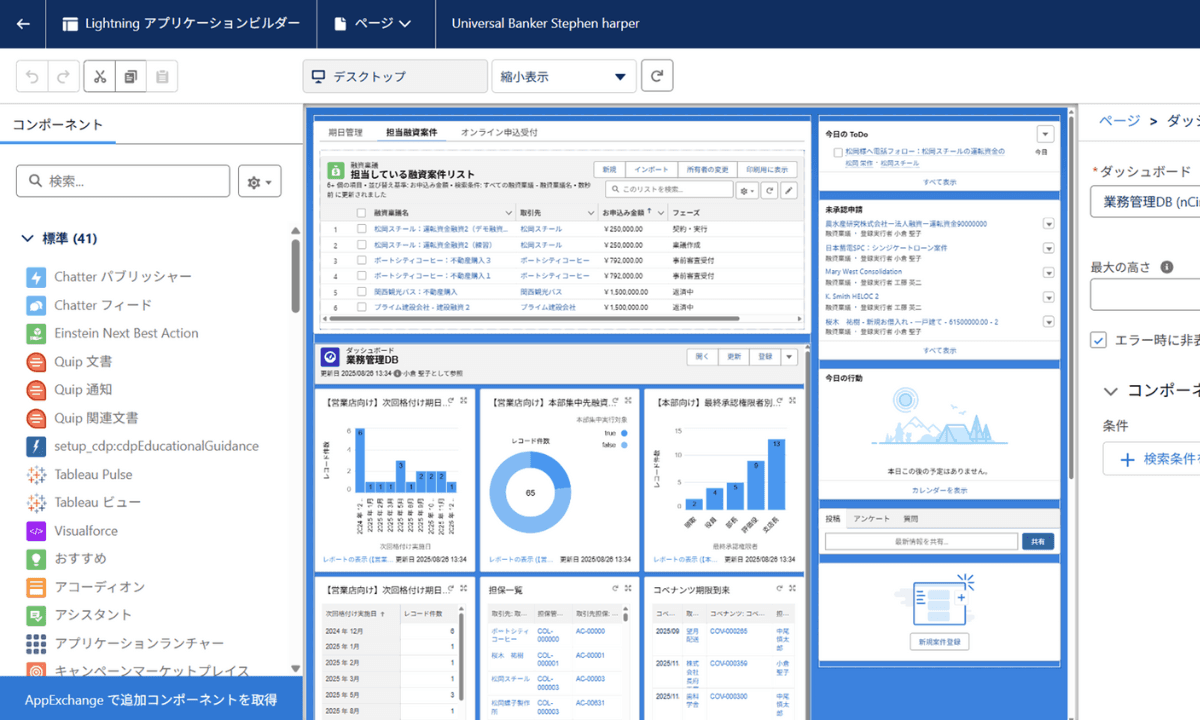1200x720 pixels.
Task: Click the refresh canvas icon
Action: click(x=657, y=76)
